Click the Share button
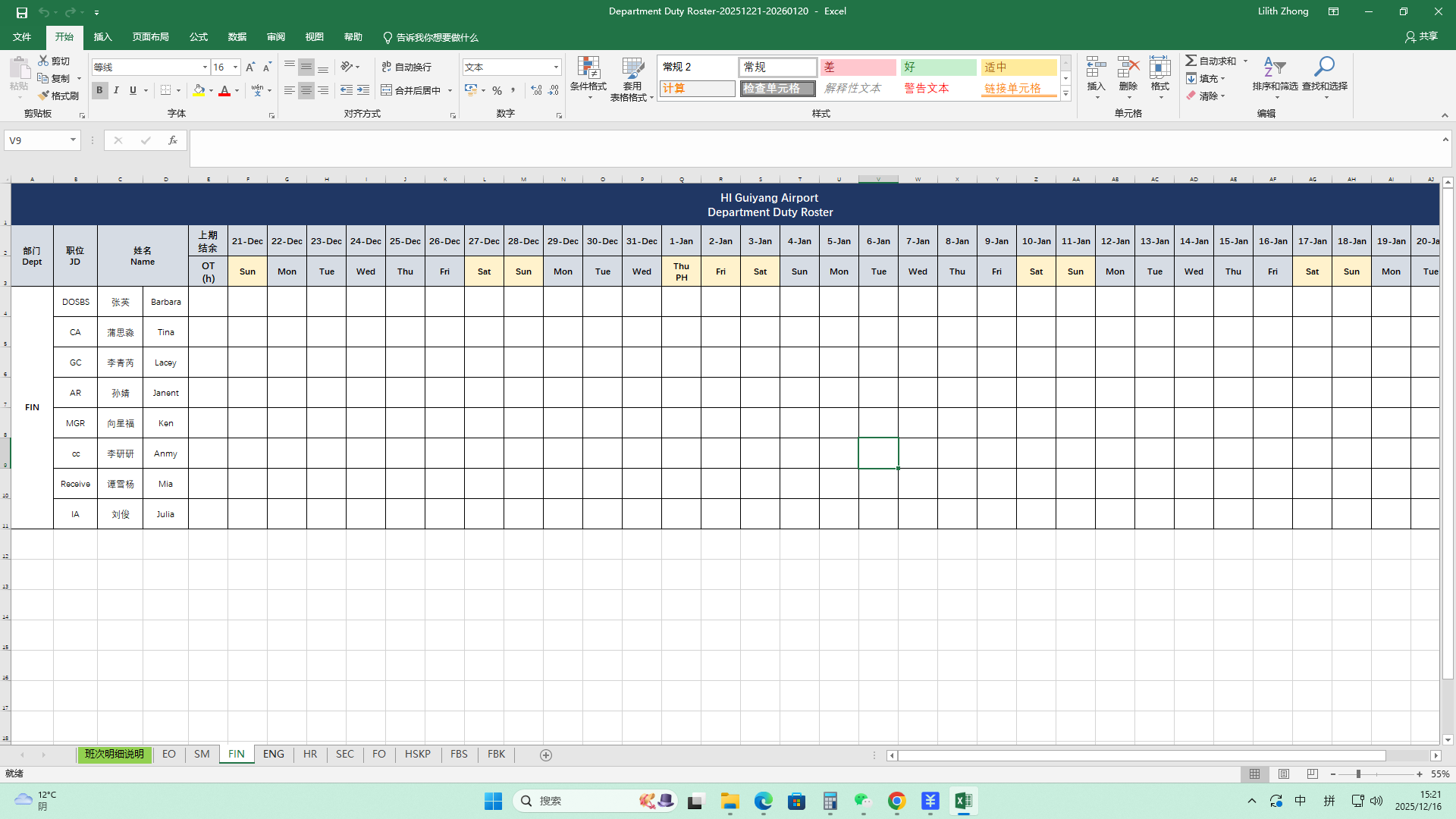Image resolution: width=1456 pixels, height=819 pixels. click(x=1421, y=36)
